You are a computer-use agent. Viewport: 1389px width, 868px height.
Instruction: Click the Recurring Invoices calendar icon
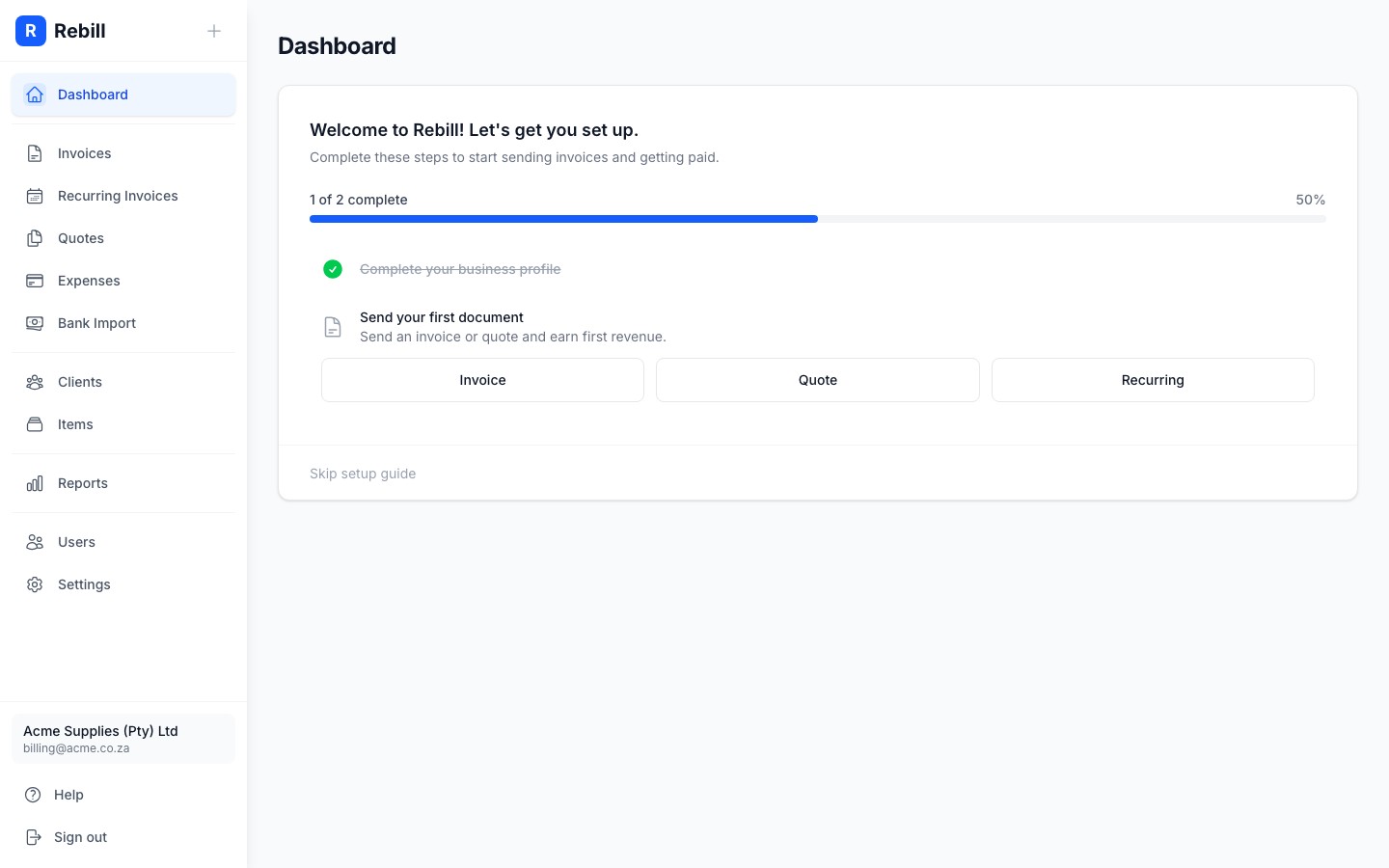pos(35,196)
